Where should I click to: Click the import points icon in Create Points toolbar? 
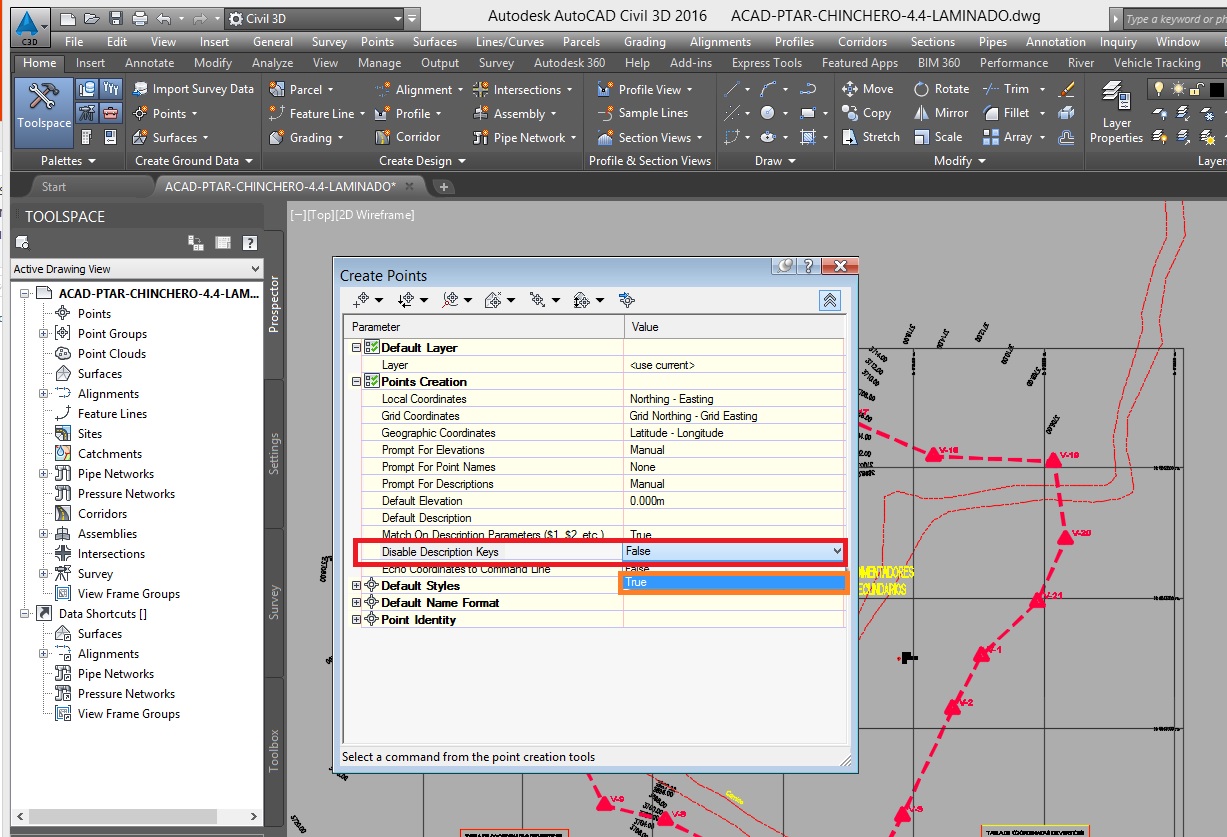(x=626, y=300)
